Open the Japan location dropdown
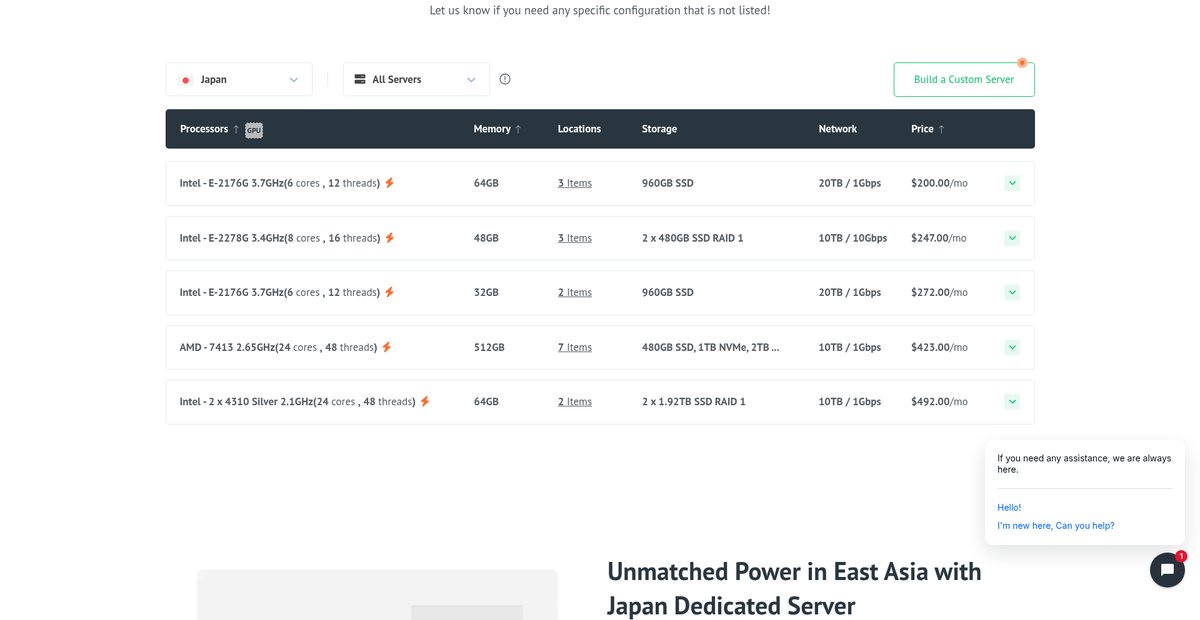 [239, 79]
